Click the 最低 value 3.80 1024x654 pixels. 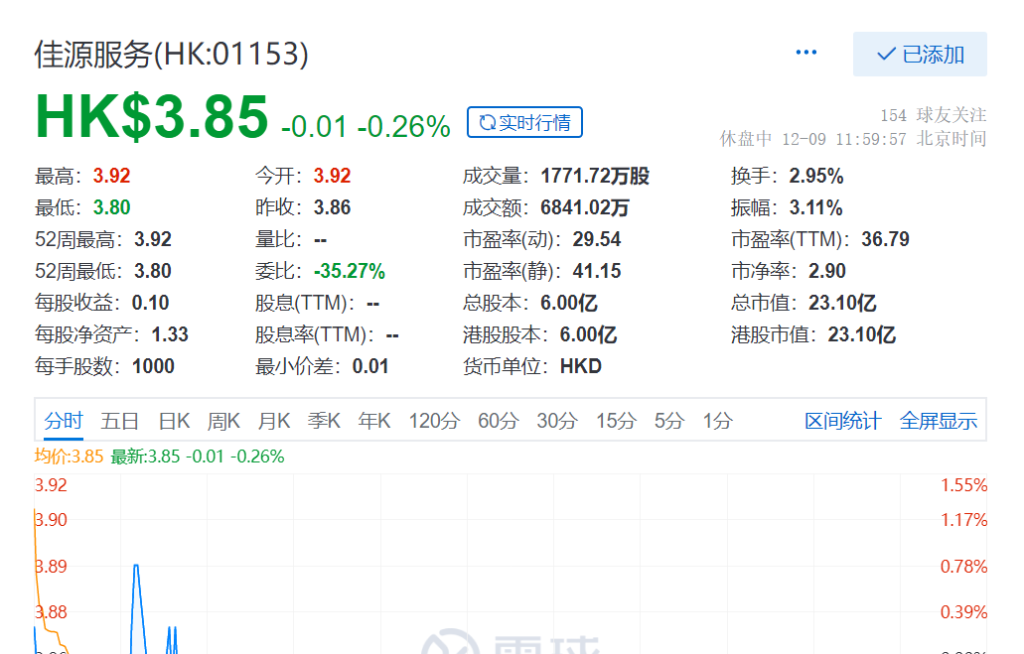click(x=112, y=208)
